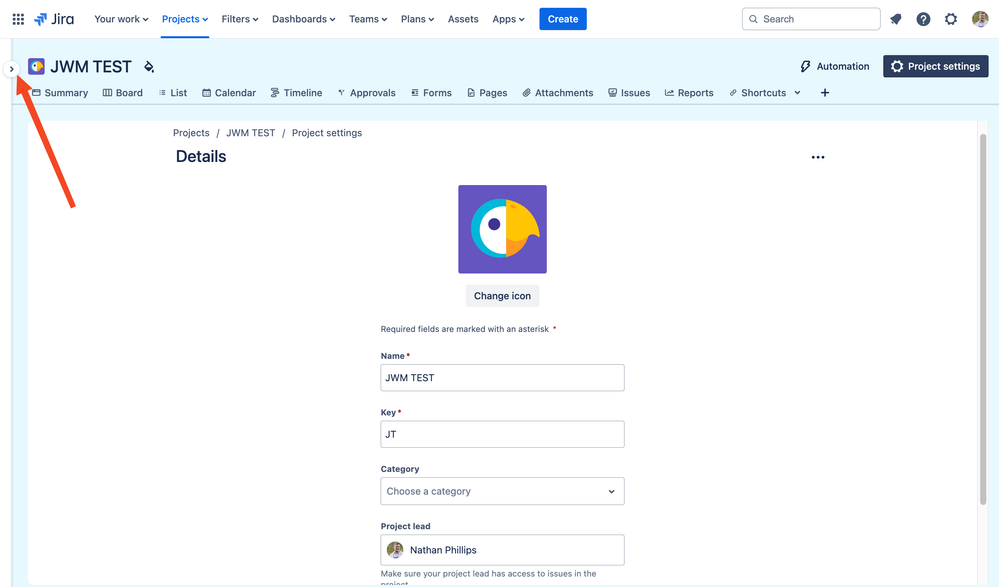Open Filters dropdown menu
This screenshot has width=999, height=587.
pos(240,19)
